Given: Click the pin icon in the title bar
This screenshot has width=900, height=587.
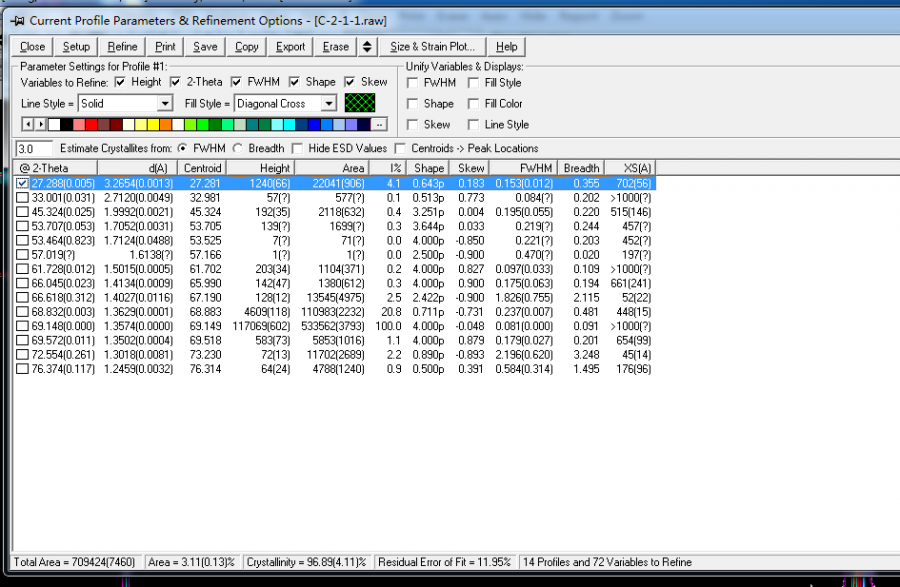Looking at the screenshot, I should pos(18,21).
